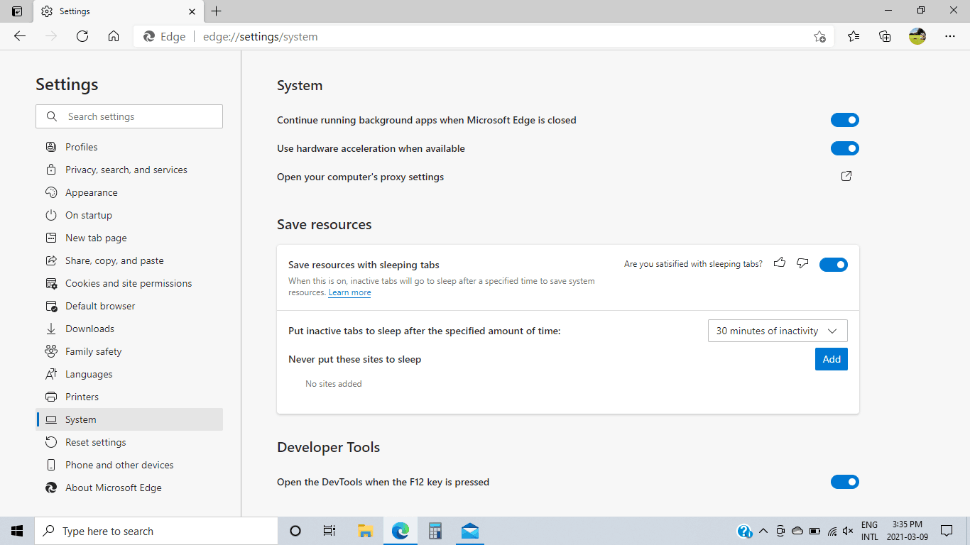
Task: Give thumbs down for sleeping tabs
Action: tap(802, 264)
